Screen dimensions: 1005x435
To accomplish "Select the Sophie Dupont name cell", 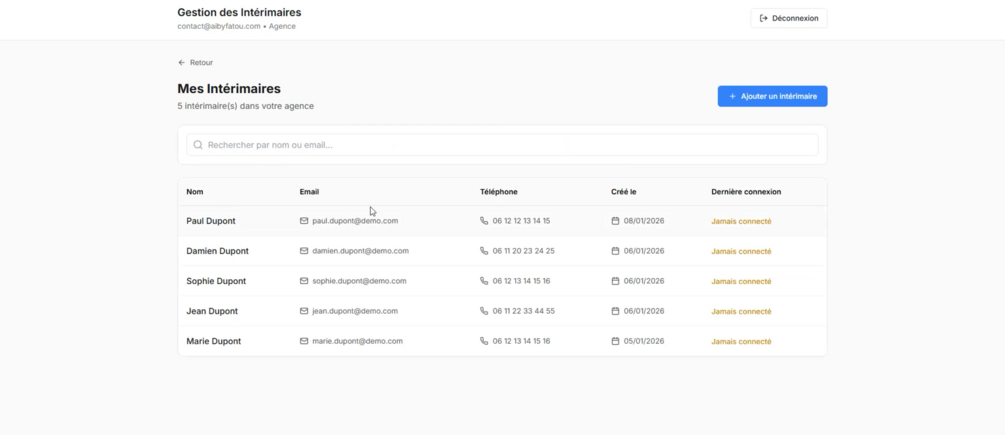I will [x=216, y=281].
